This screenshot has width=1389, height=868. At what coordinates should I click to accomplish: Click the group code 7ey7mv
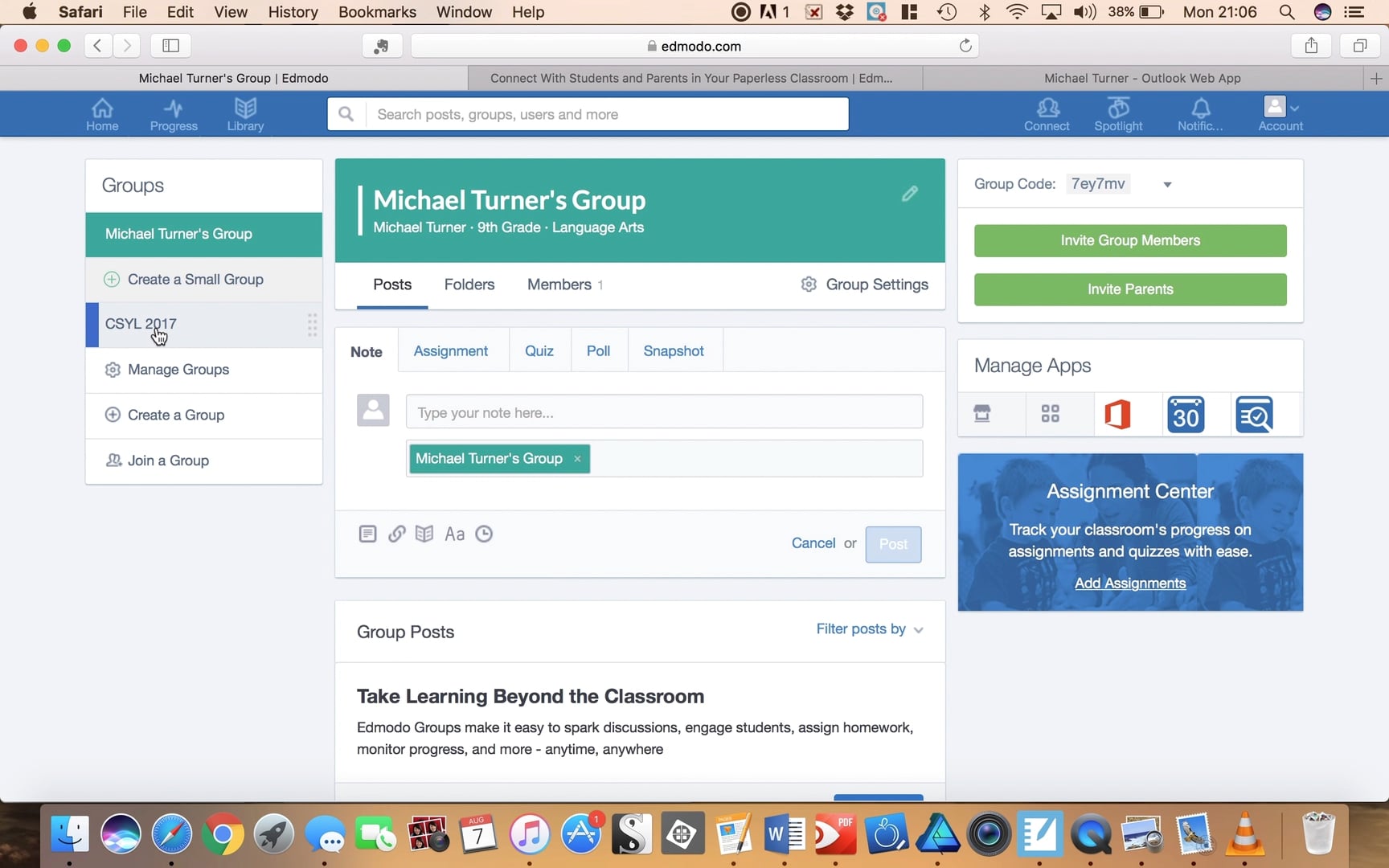1098,184
